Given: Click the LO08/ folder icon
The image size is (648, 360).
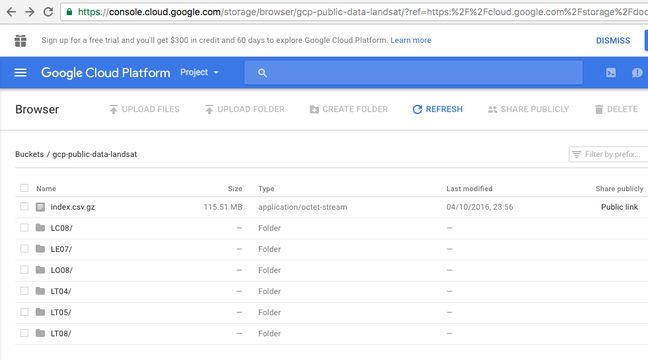Looking at the screenshot, I should [40, 269].
